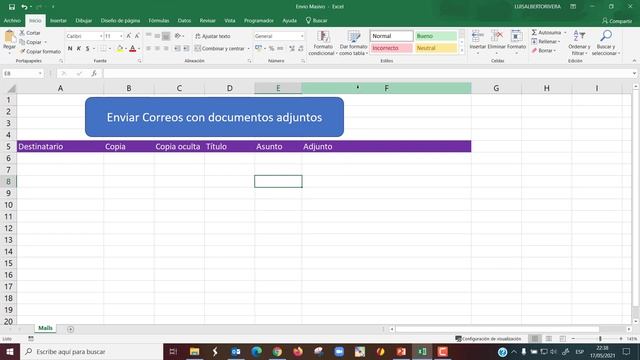This screenshot has height=360, width=640.
Task: Click the Compartir button
Action: point(617,21)
